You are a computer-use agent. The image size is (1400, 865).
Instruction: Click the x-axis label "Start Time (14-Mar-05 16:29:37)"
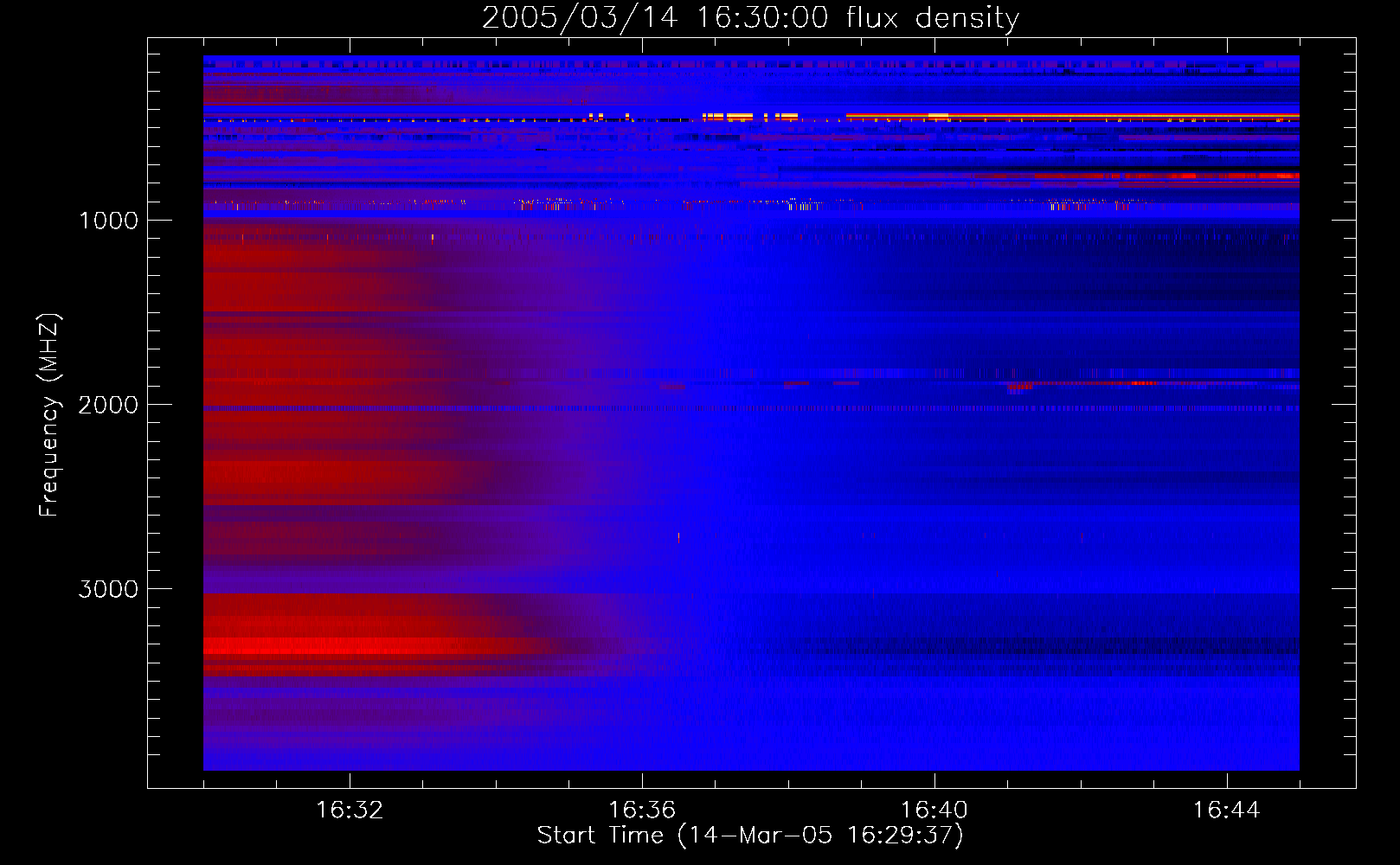click(750, 836)
